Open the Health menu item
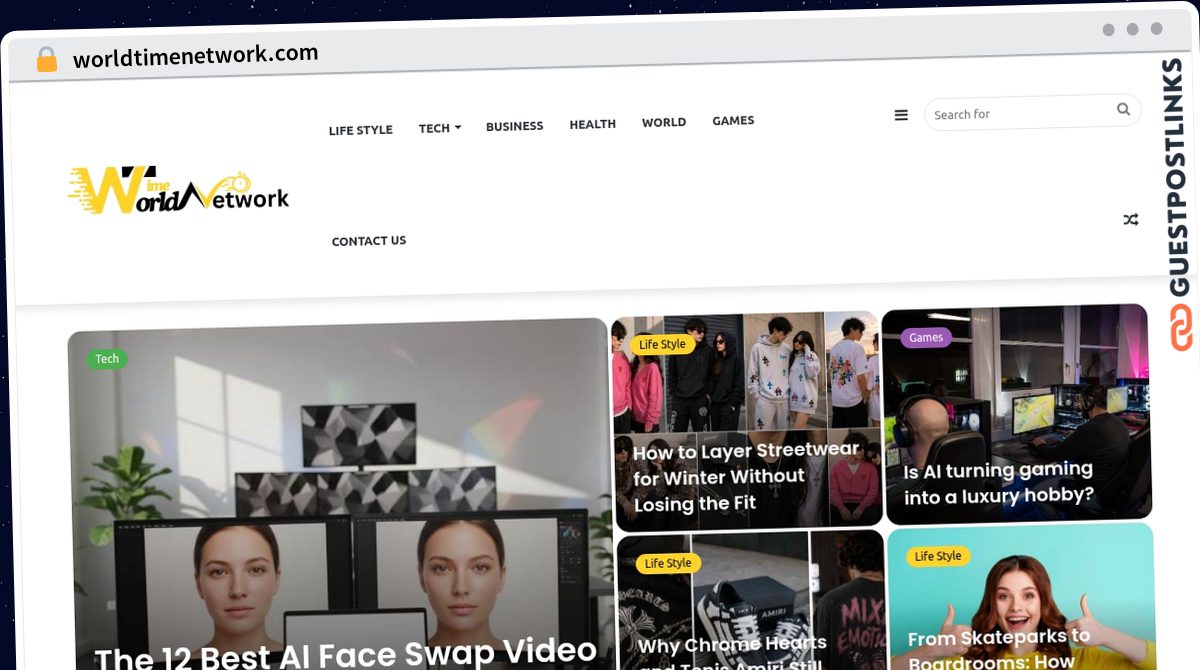This screenshot has width=1200, height=670. point(592,124)
